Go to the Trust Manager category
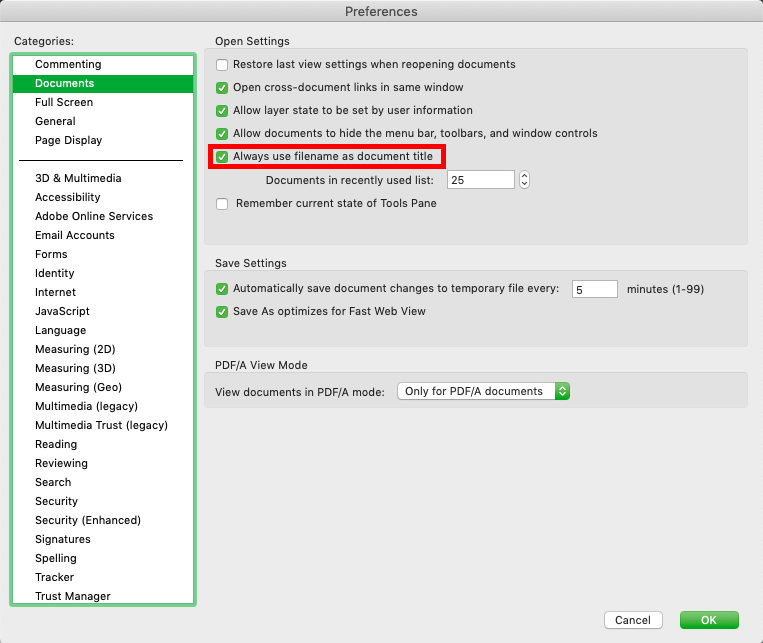The image size is (763, 643). 73,597
